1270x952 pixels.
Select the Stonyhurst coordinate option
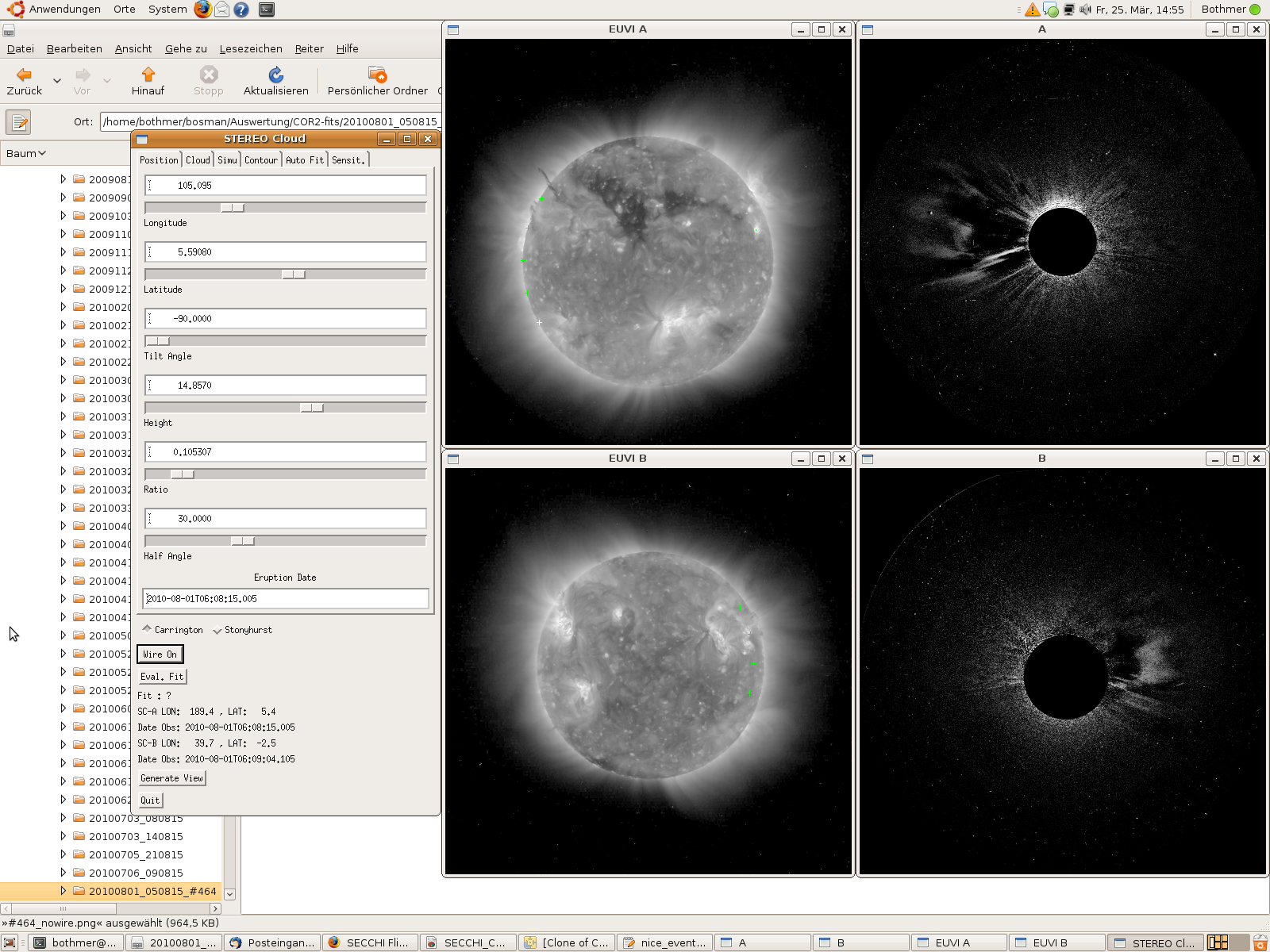point(242,630)
